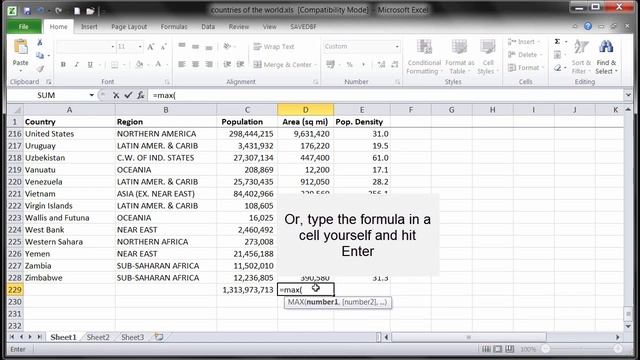
Task: Switch to the Insert ribbon tab
Action: click(x=89, y=27)
